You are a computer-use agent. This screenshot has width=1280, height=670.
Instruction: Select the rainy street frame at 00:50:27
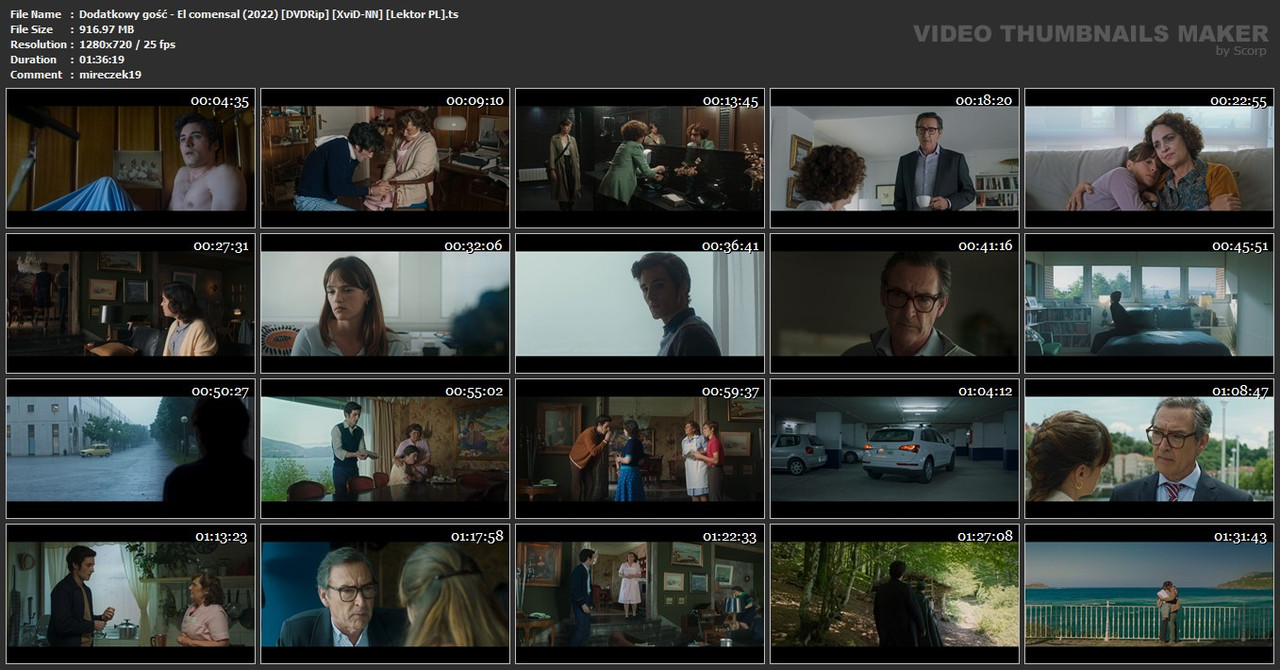point(130,449)
